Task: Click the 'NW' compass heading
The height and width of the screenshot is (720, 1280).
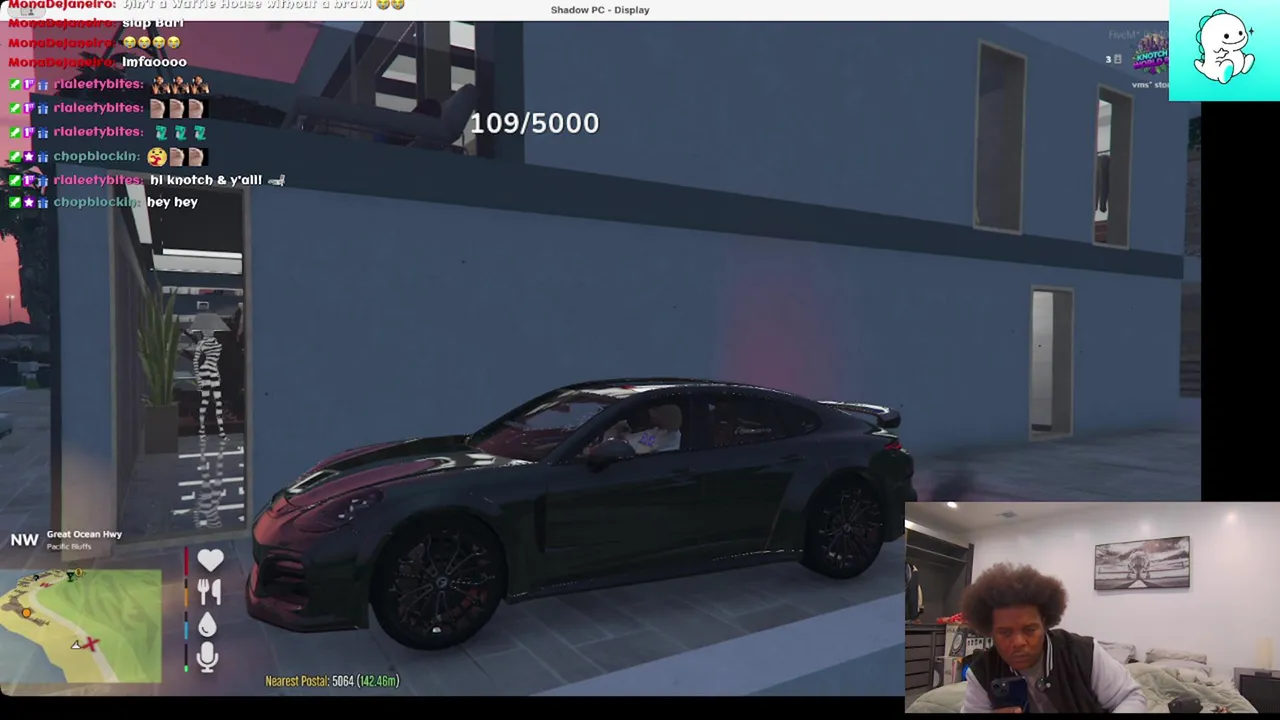Action: (x=24, y=540)
